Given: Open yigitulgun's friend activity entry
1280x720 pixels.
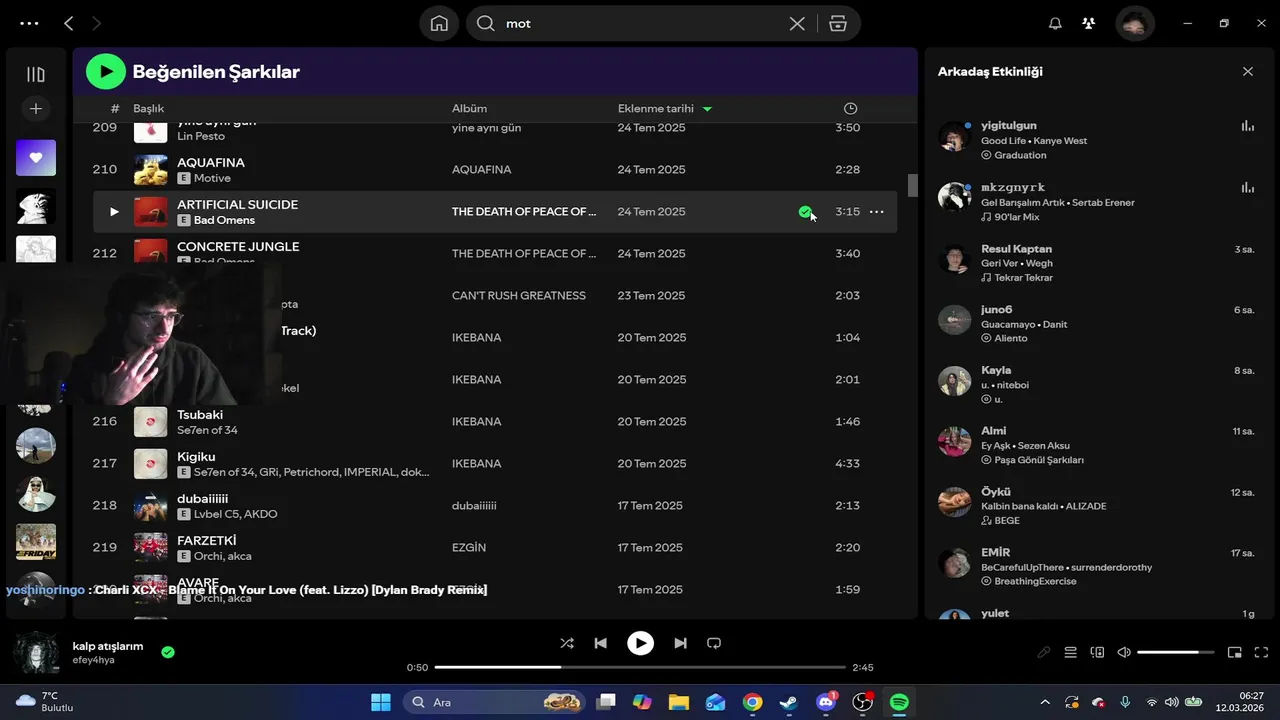Looking at the screenshot, I should click(x=1096, y=140).
